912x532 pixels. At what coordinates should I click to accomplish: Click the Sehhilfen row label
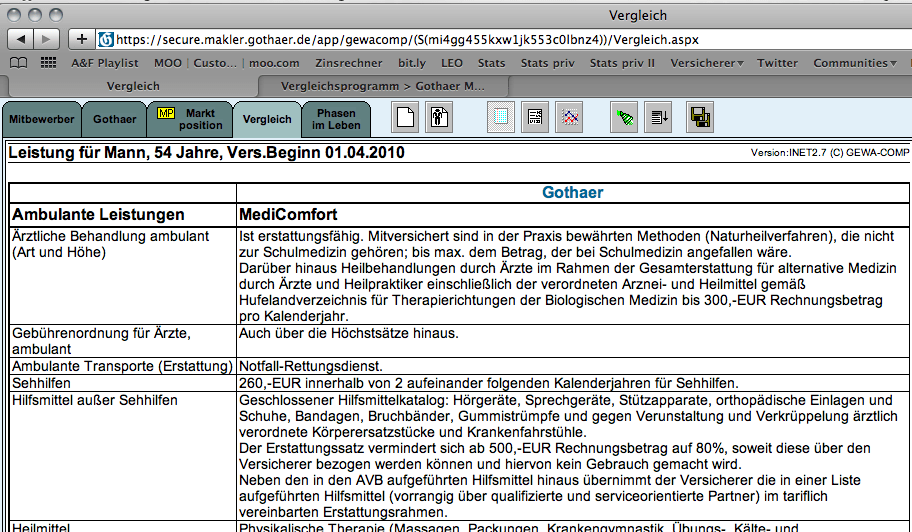pyautogui.click(x=41, y=383)
